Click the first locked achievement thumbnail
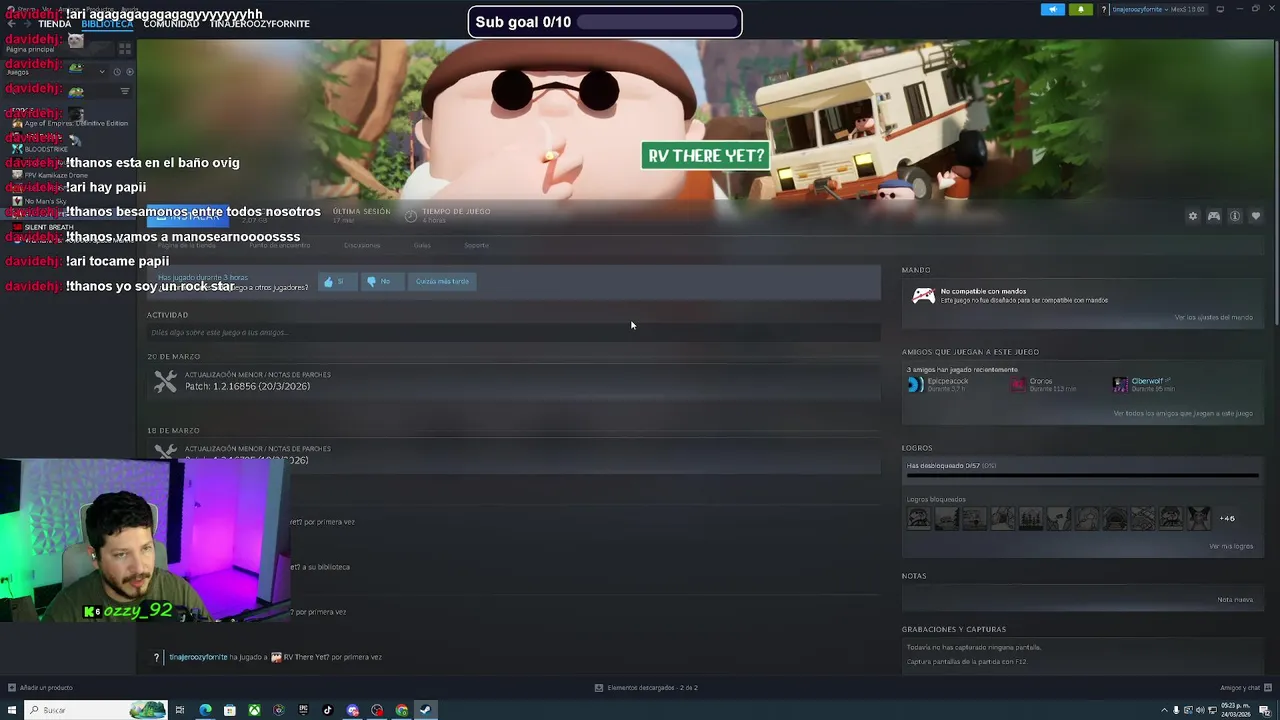Viewport: 1280px width, 720px height. pos(918,518)
